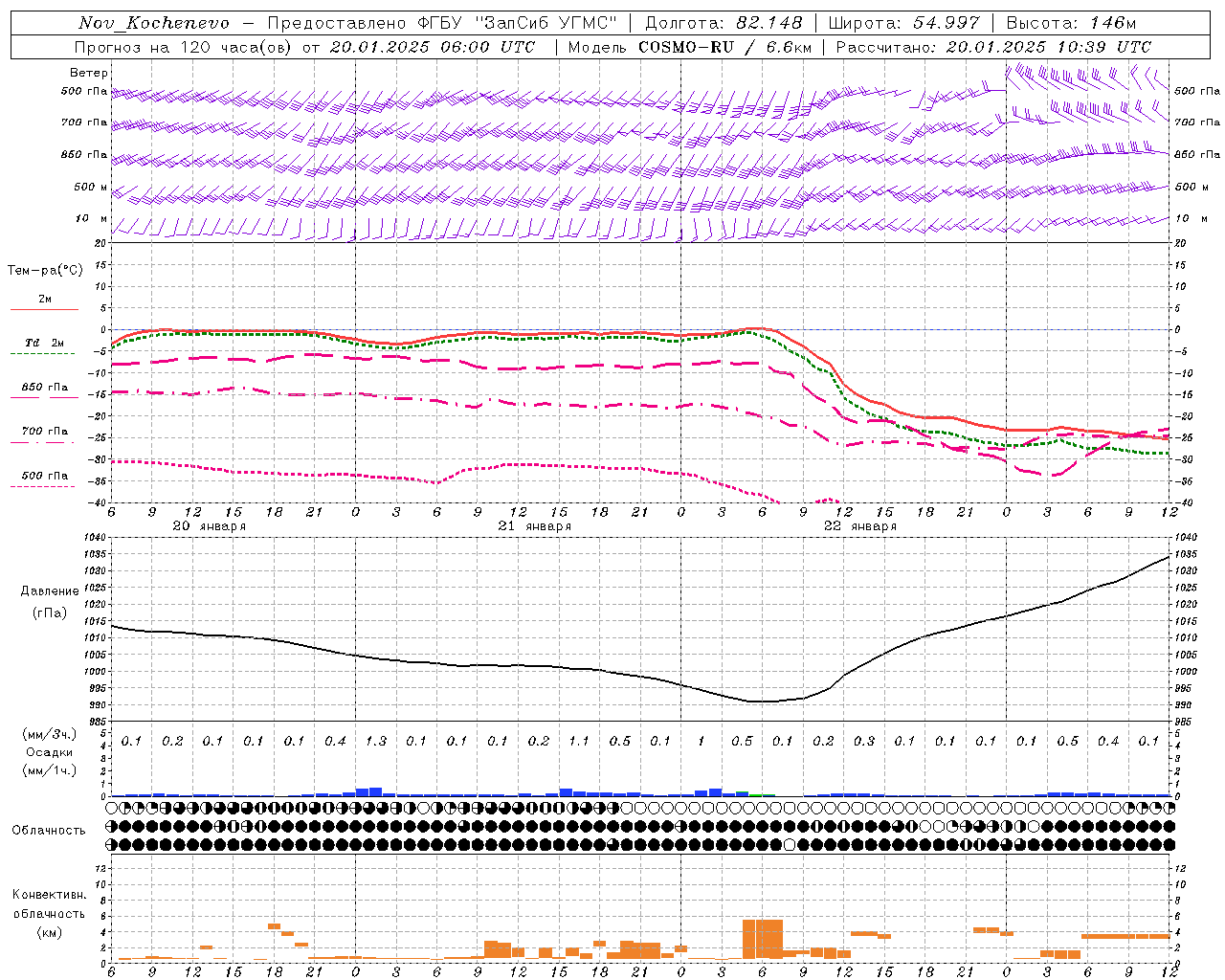
Task: Click the longitude value "Долгота: 82.148"
Action: [724, 23]
